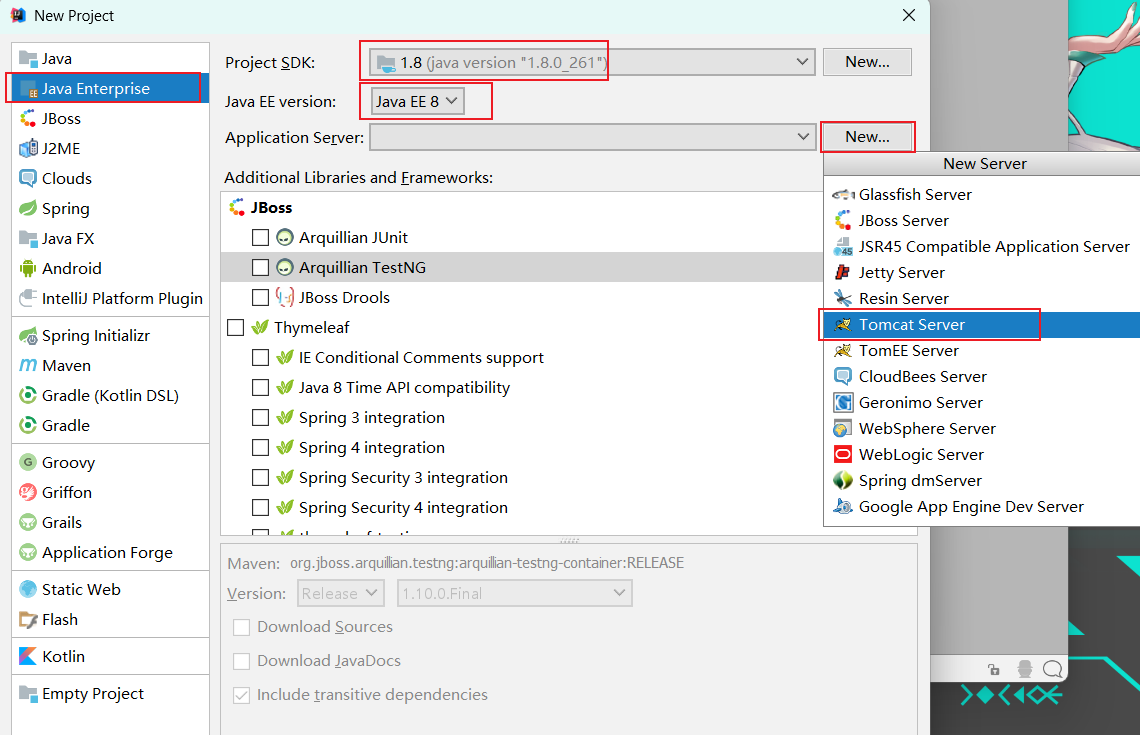Click the WebLogic Server red icon
Viewport: 1140px width, 735px height.
coord(843,454)
